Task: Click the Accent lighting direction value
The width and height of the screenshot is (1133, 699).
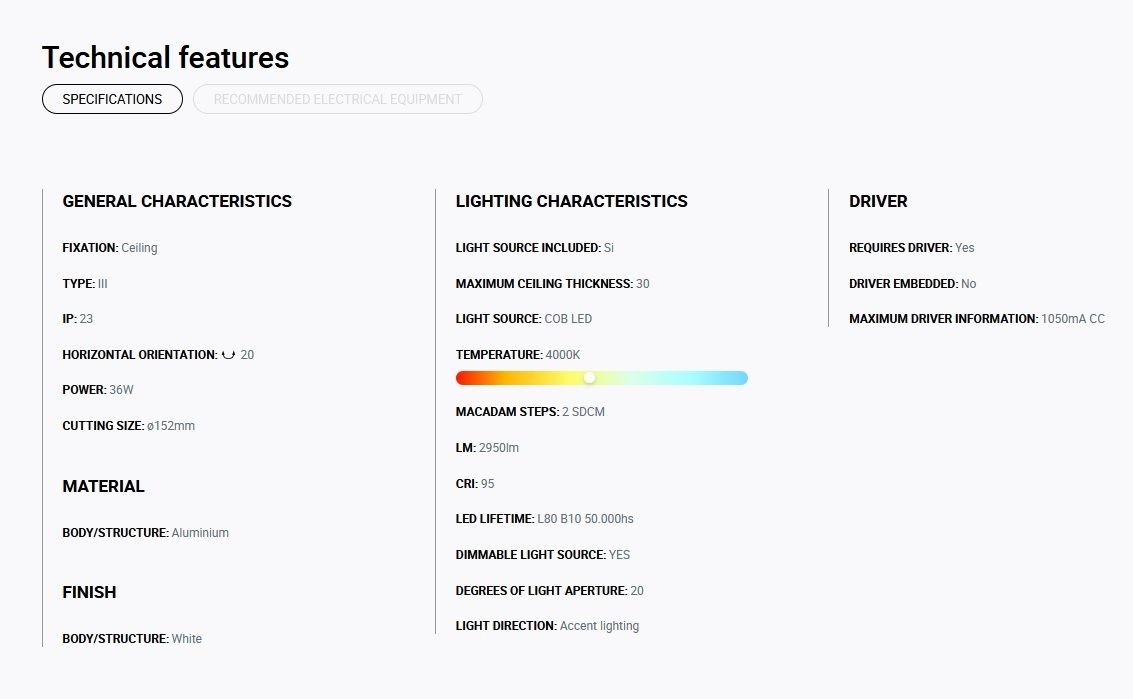Action: coord(600,626)
